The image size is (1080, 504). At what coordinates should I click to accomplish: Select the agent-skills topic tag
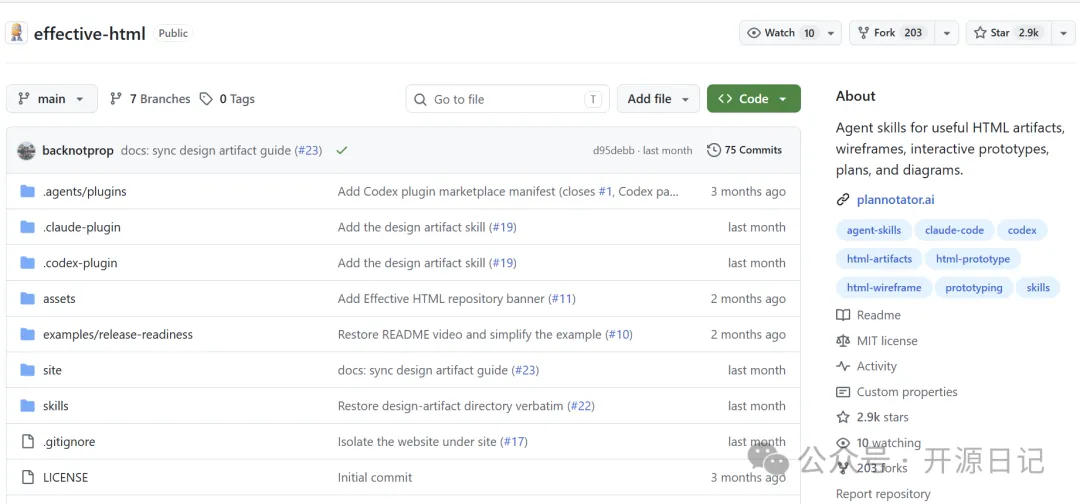click(x=874, y=231)
